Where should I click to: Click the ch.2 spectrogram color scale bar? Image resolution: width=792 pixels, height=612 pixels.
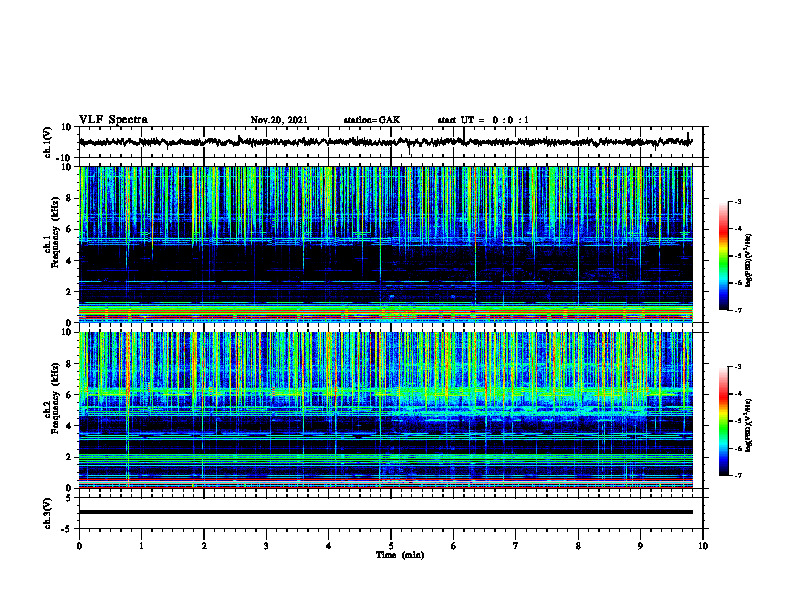point(724,421)
